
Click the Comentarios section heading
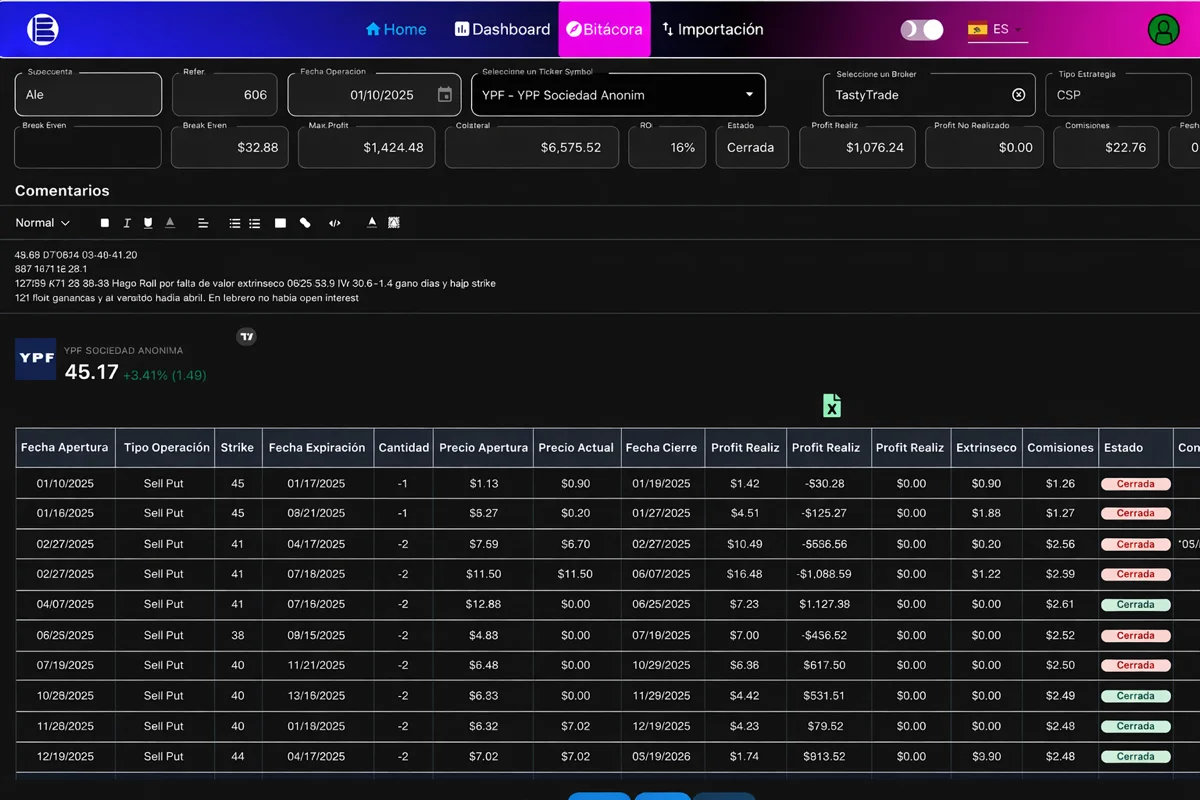62,190
